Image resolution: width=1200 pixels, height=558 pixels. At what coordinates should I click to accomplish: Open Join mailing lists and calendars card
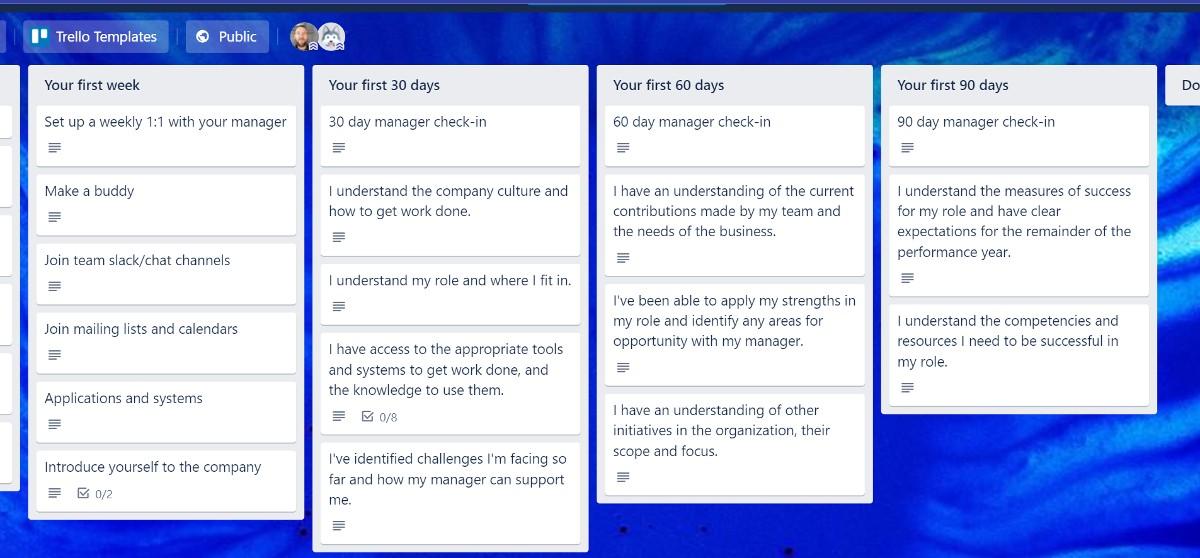coord(141,329)
